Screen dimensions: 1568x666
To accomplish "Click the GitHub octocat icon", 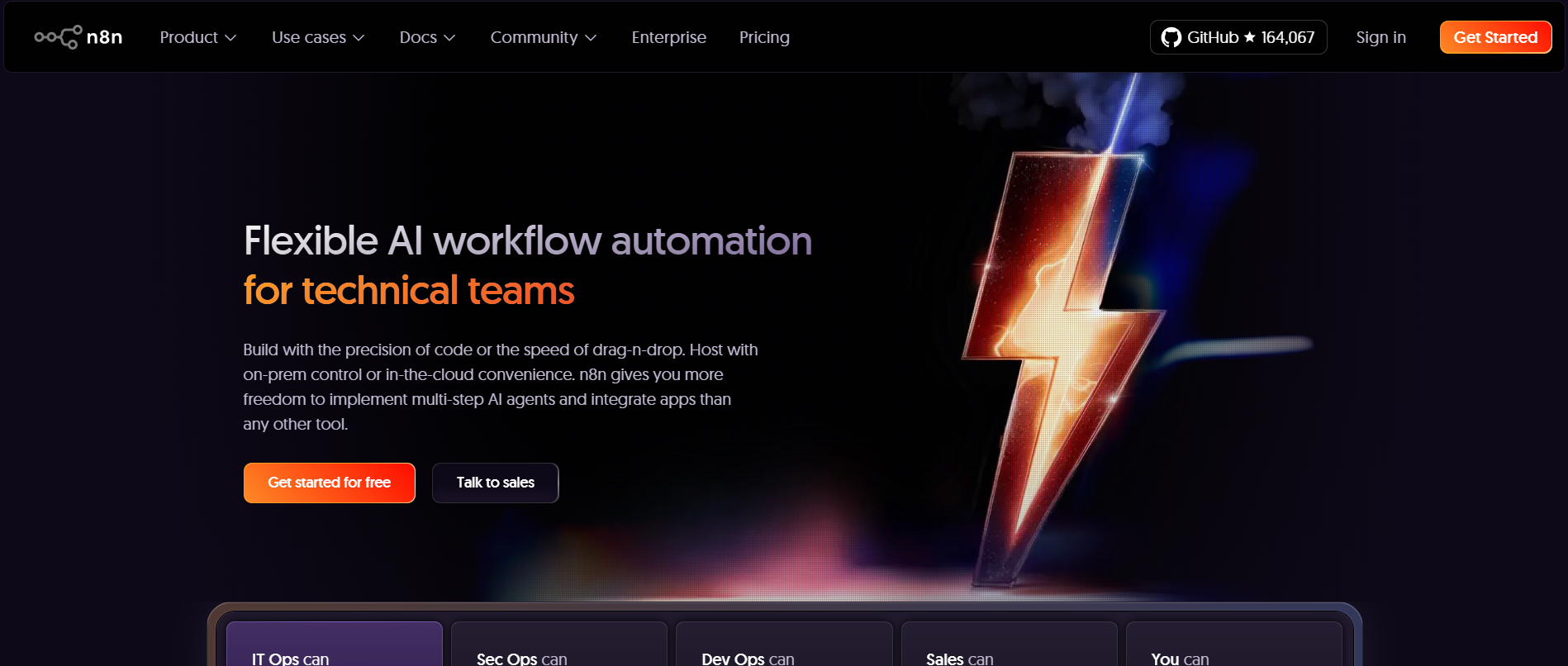I will click(1171, 37).
